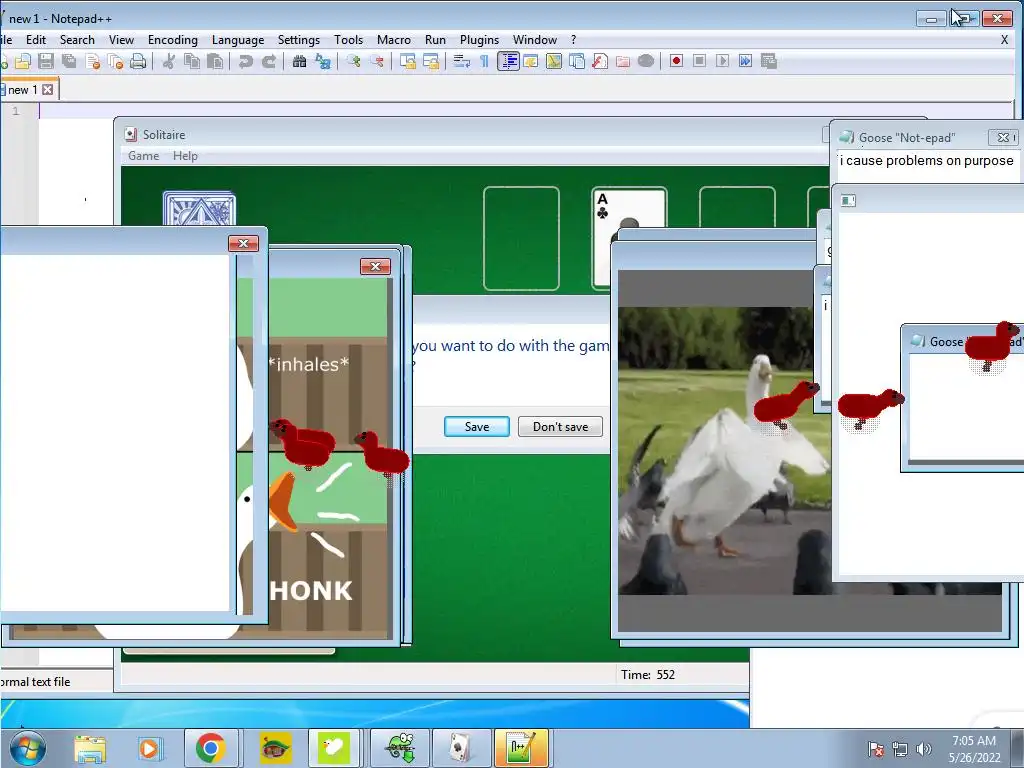Viewport: 1024px width, 768px height.
Task: Open the ? help menu
Action: pos(573,40)
